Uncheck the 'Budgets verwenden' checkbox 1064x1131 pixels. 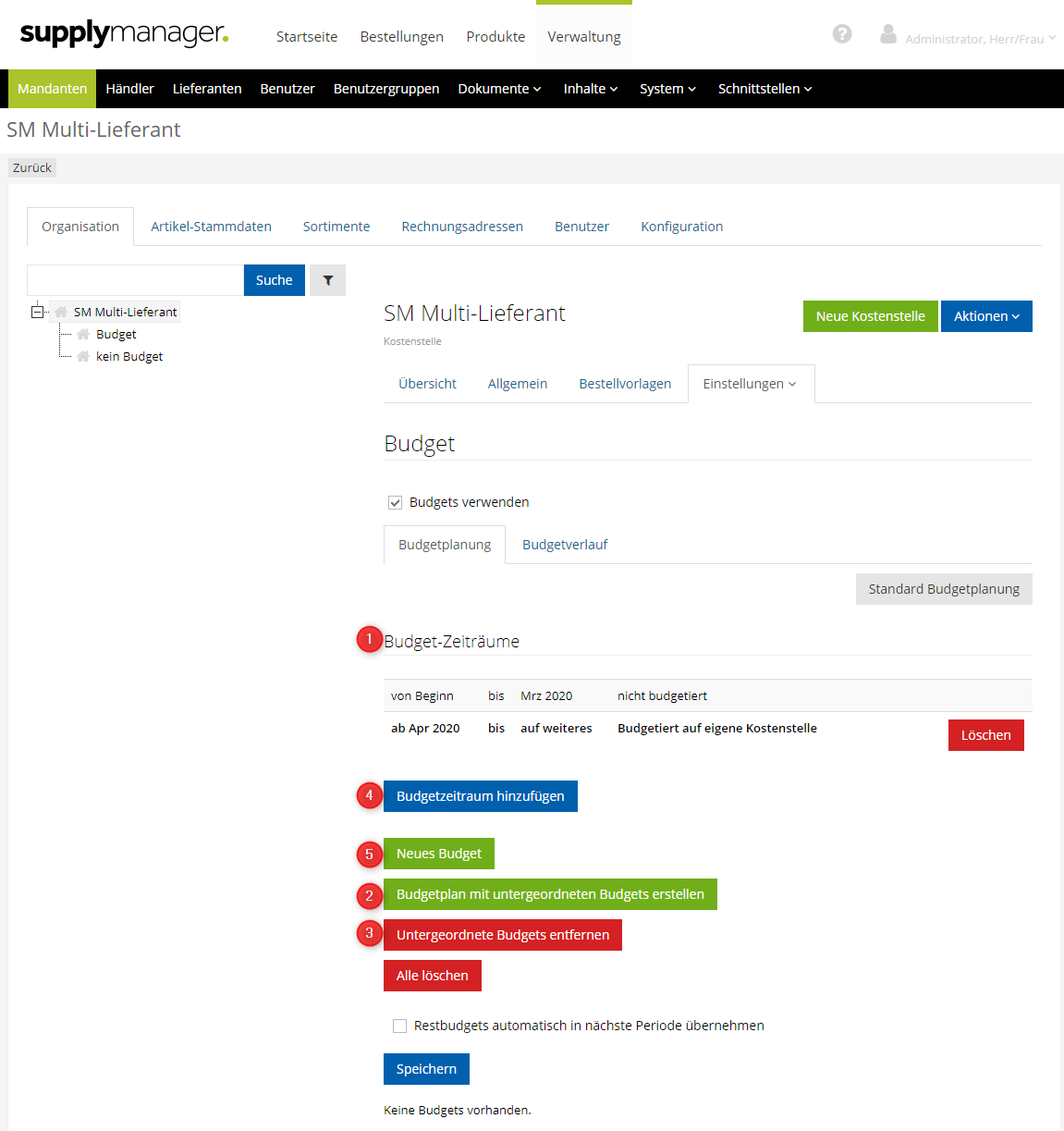[395, 502]
